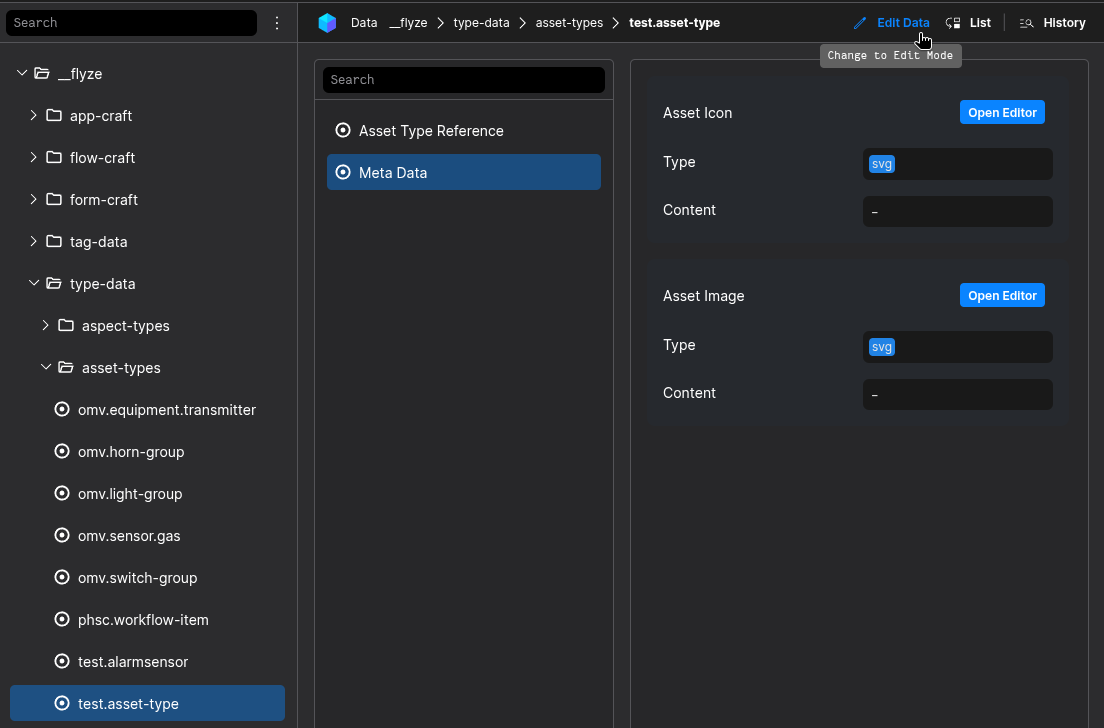Open Editor for Asset Image
The height and width of the screenshot is (728, 1104).
point(1002,296)
